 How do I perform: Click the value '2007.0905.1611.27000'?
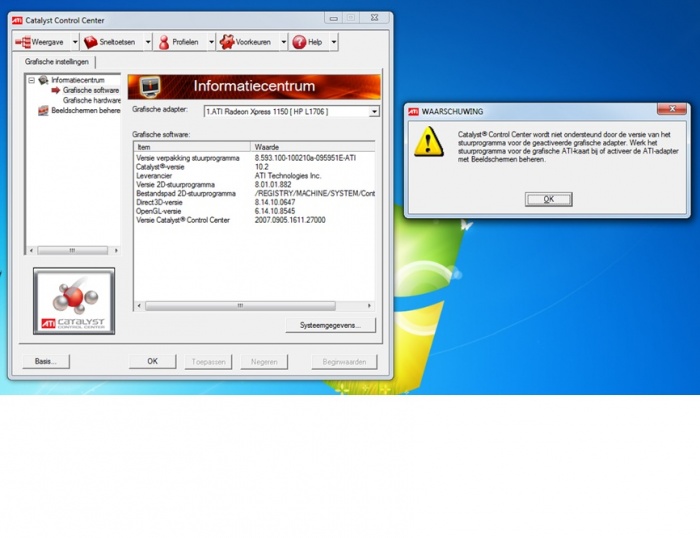coord(290,220)
